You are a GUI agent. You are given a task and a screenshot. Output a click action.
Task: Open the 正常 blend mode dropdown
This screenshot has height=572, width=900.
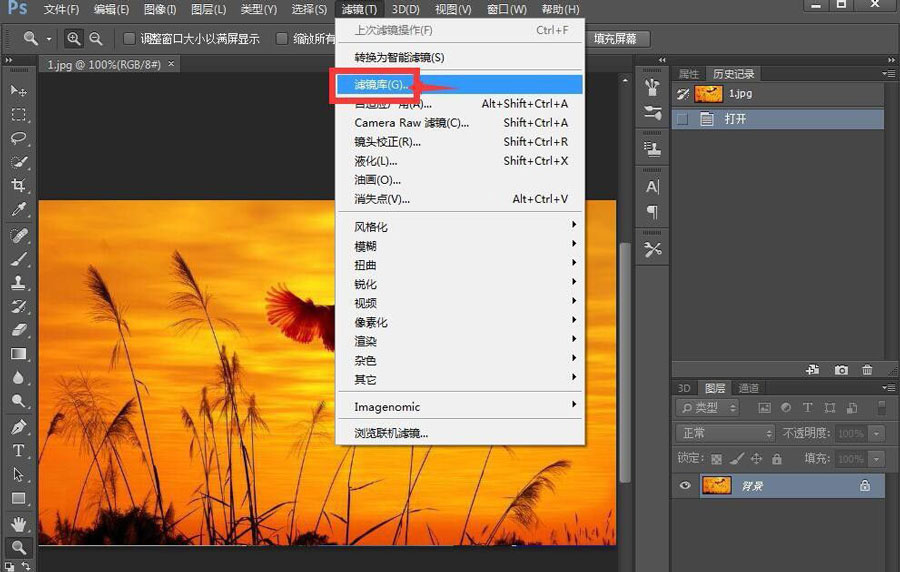[725, 433]
